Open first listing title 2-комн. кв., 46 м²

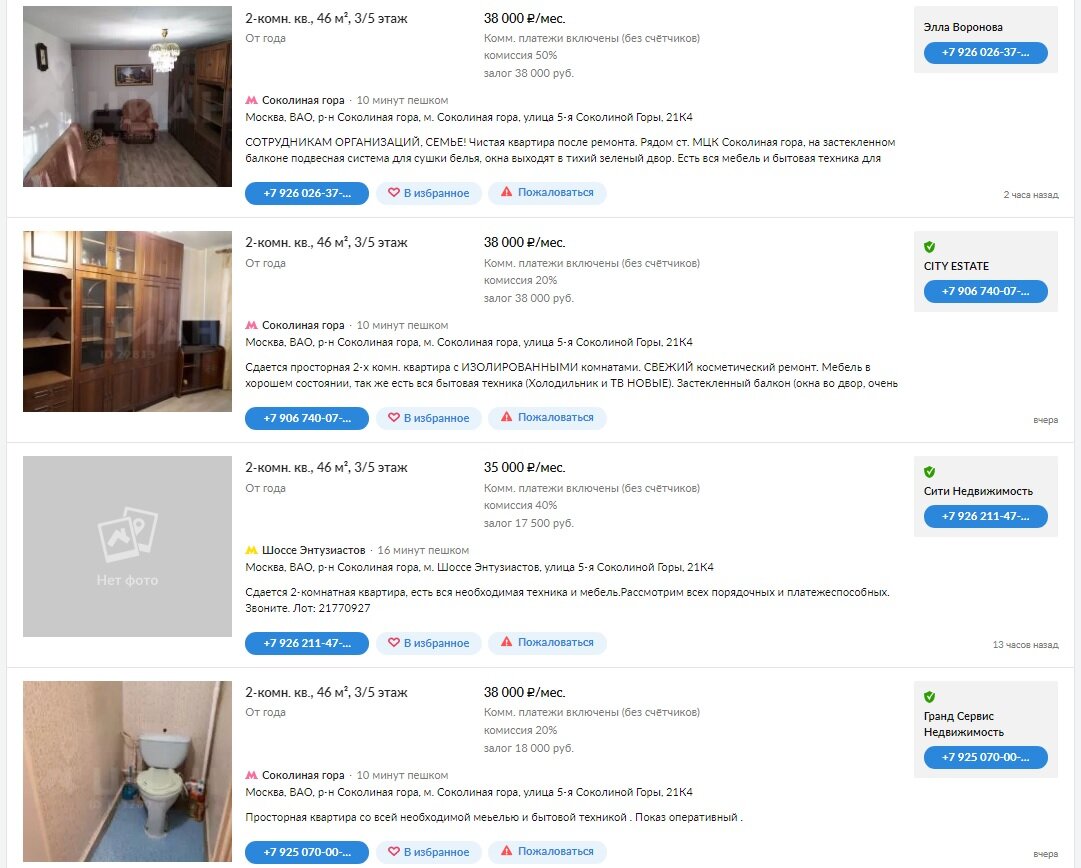pos(326,19)
